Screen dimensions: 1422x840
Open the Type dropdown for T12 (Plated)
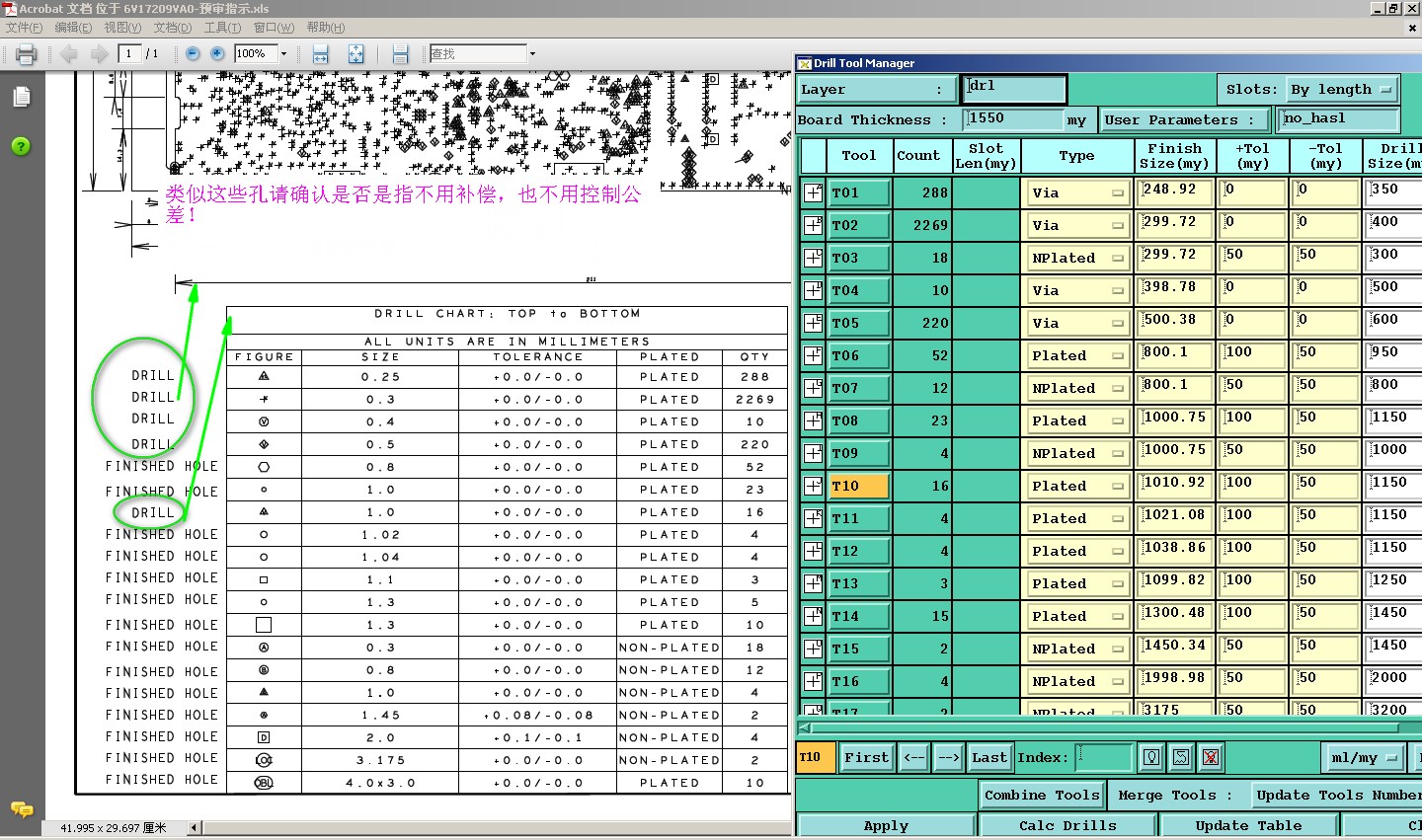[1077, 551]
